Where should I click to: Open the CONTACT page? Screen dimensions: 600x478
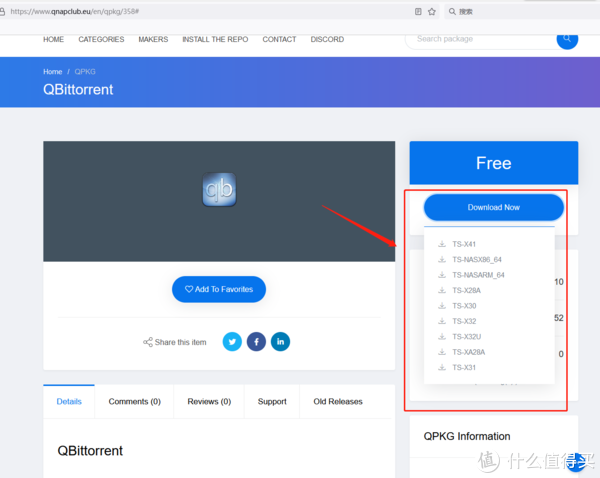[279, 39]
